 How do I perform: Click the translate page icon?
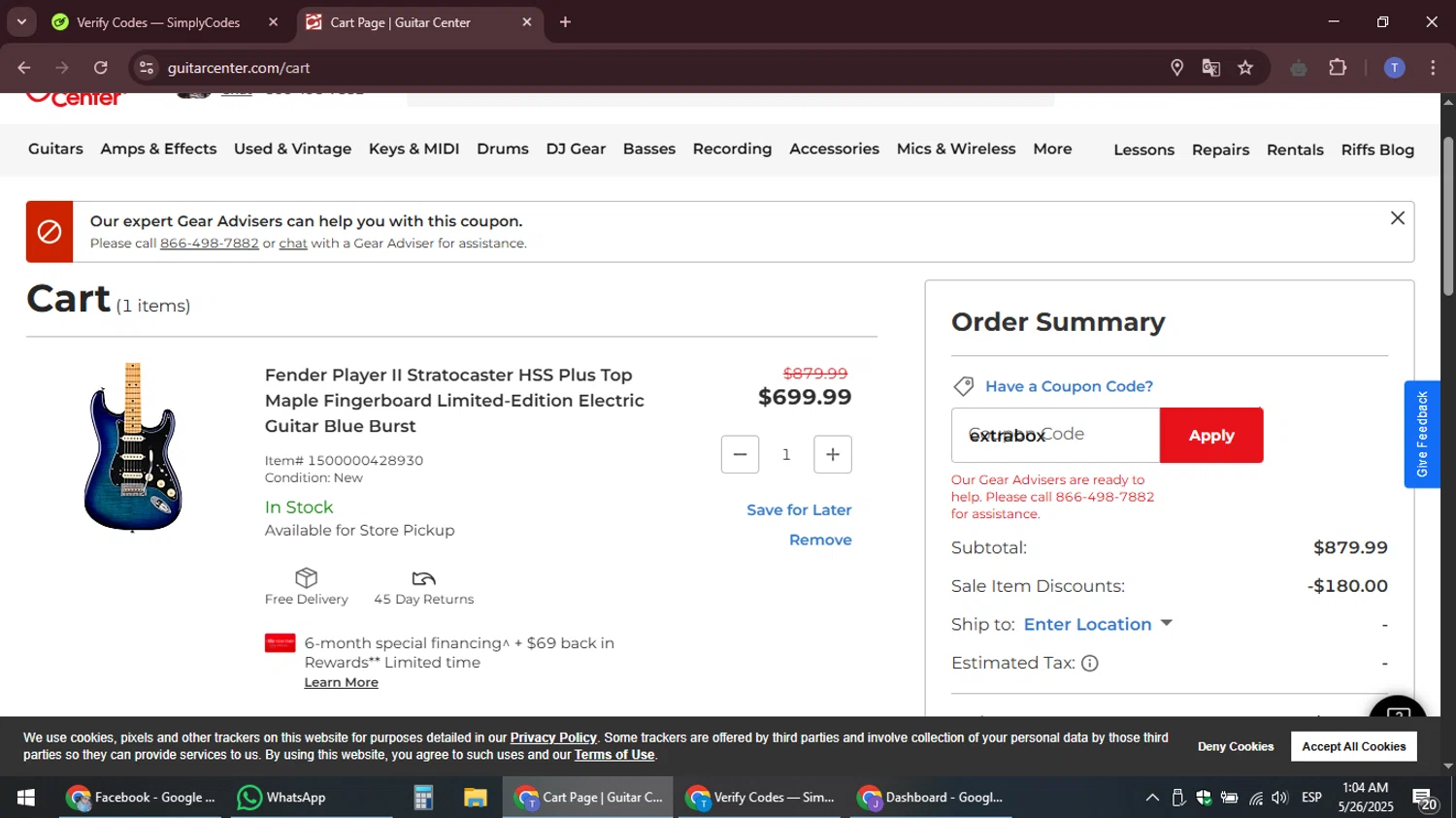pos(1210,68)
